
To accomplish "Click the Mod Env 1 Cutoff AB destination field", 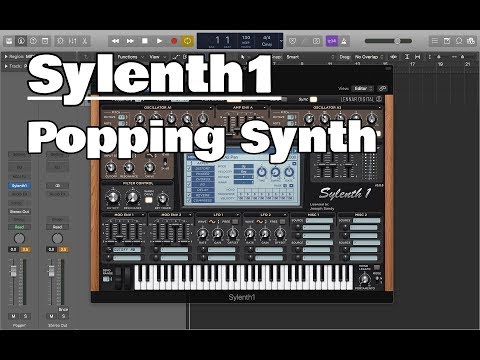I will pyautogui.click(x=127, y=249).
